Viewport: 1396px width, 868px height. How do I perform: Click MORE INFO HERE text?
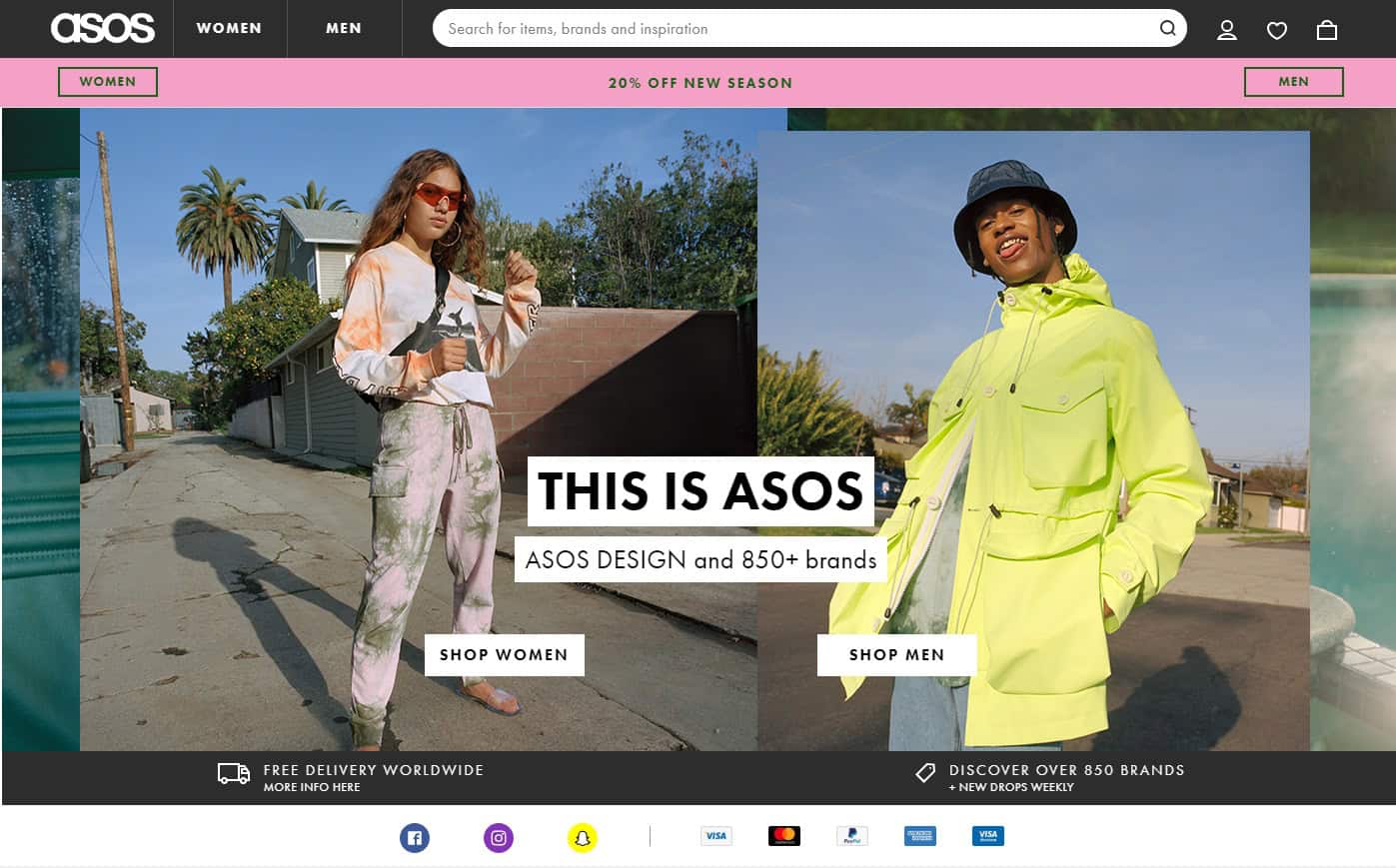coord(312,787)
